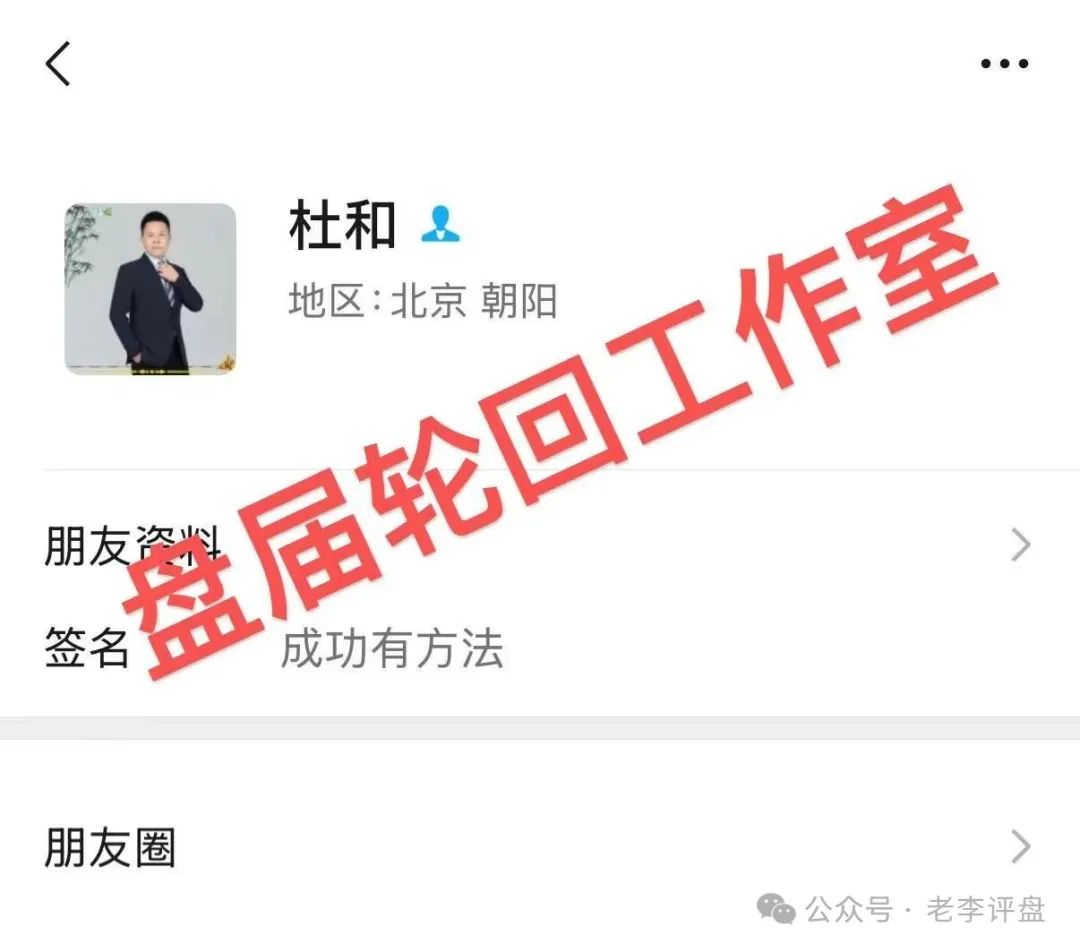Click the chevron on the 朋友圈 row
The image size is (1080, 952).
pos(1021,847)
